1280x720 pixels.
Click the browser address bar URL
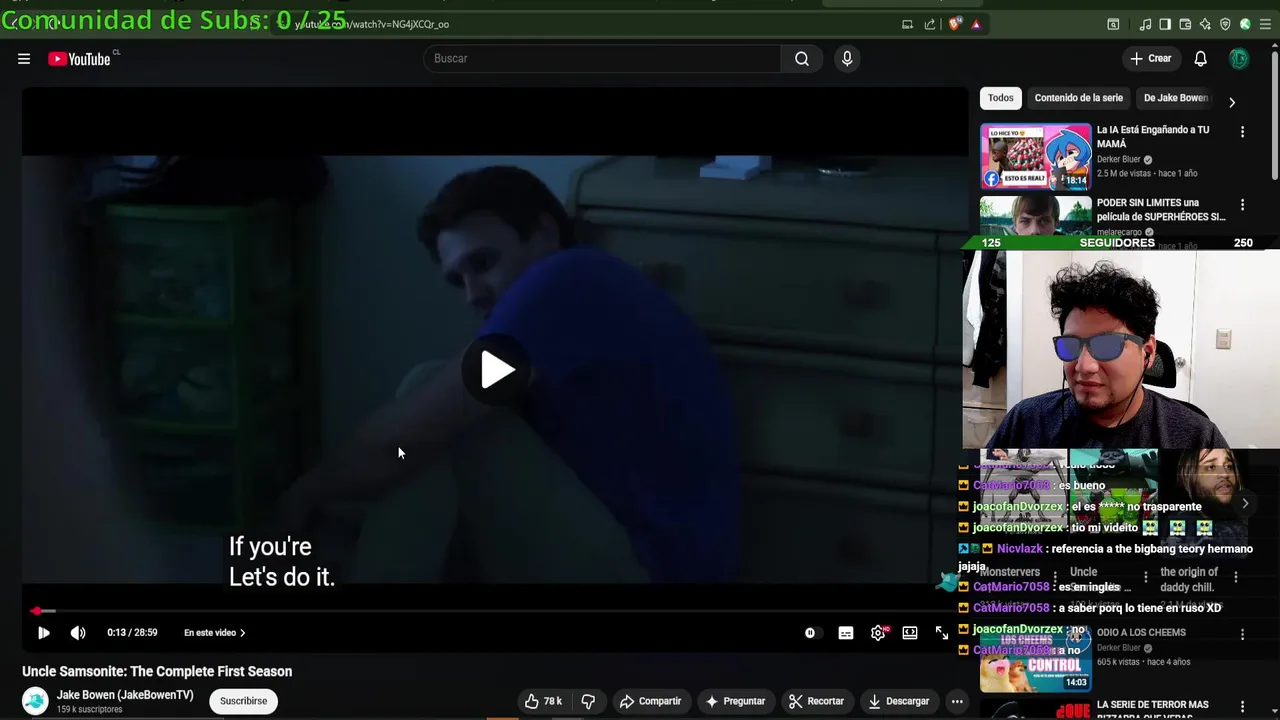click(x=372, y=24)
